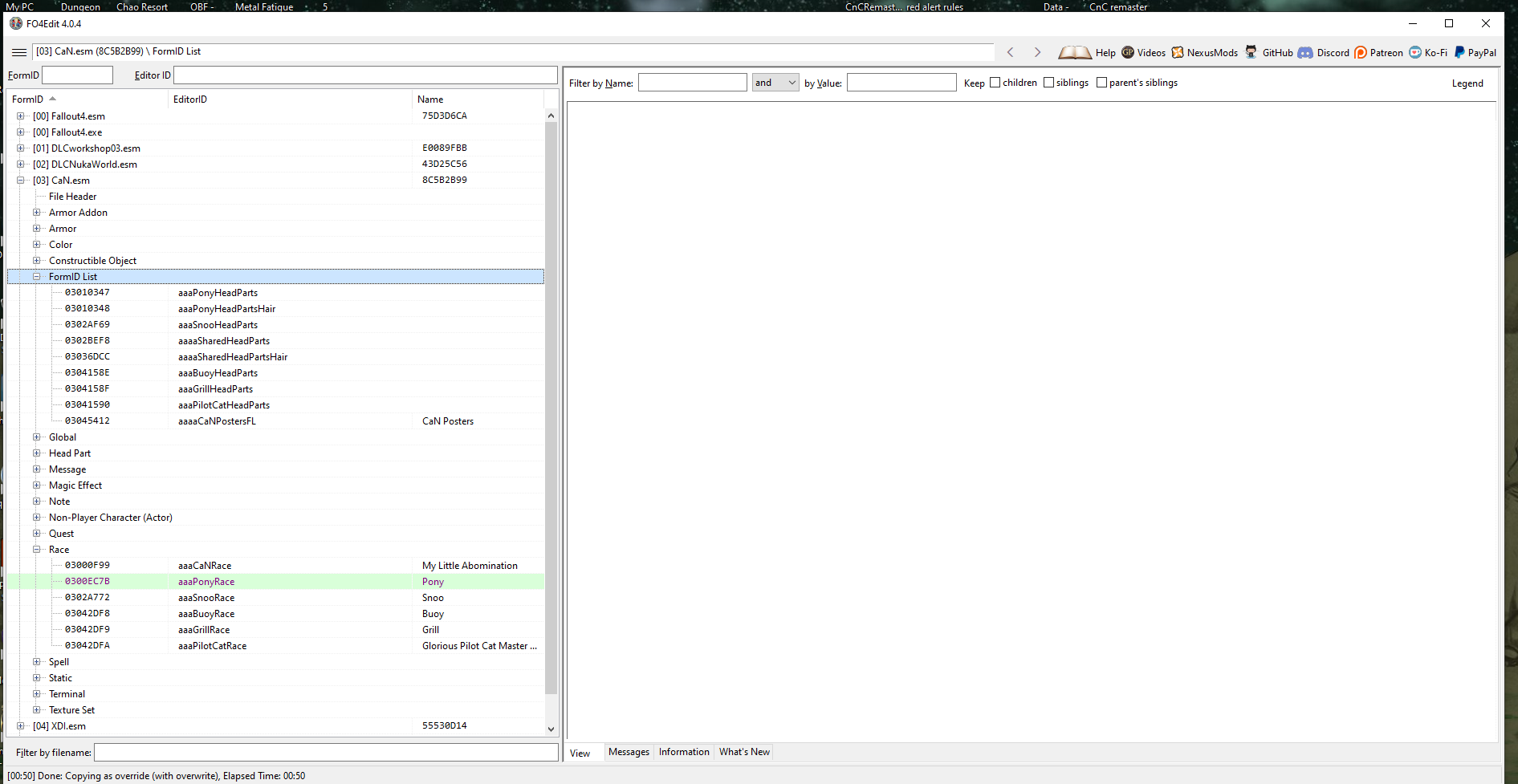Collapse the [03] CaN.esm node
The height and width of the screenshot is (784, 1518).
(20, 181)
